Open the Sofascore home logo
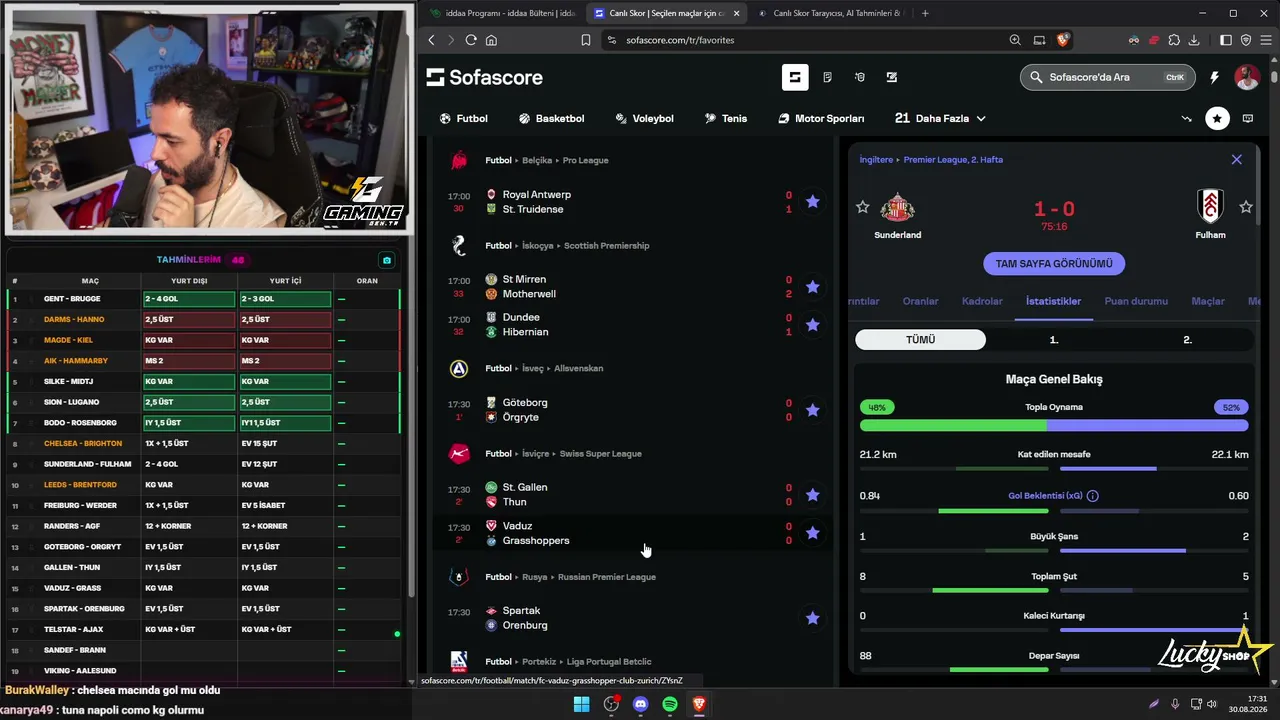Screen dimensions: 1280x720 tap(484, 77)
